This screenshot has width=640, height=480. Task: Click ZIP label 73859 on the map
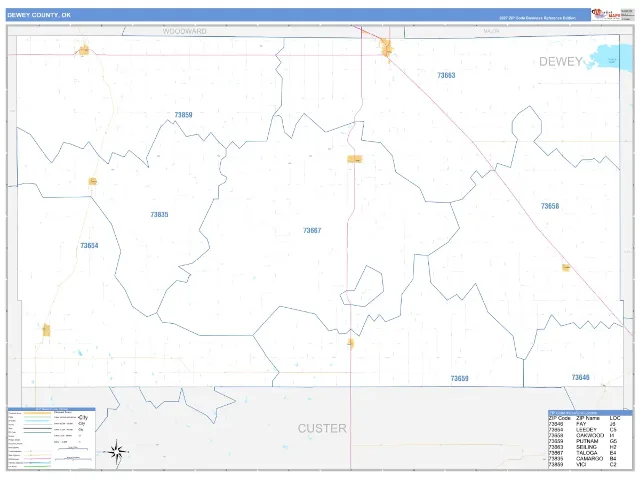[183, 115]
